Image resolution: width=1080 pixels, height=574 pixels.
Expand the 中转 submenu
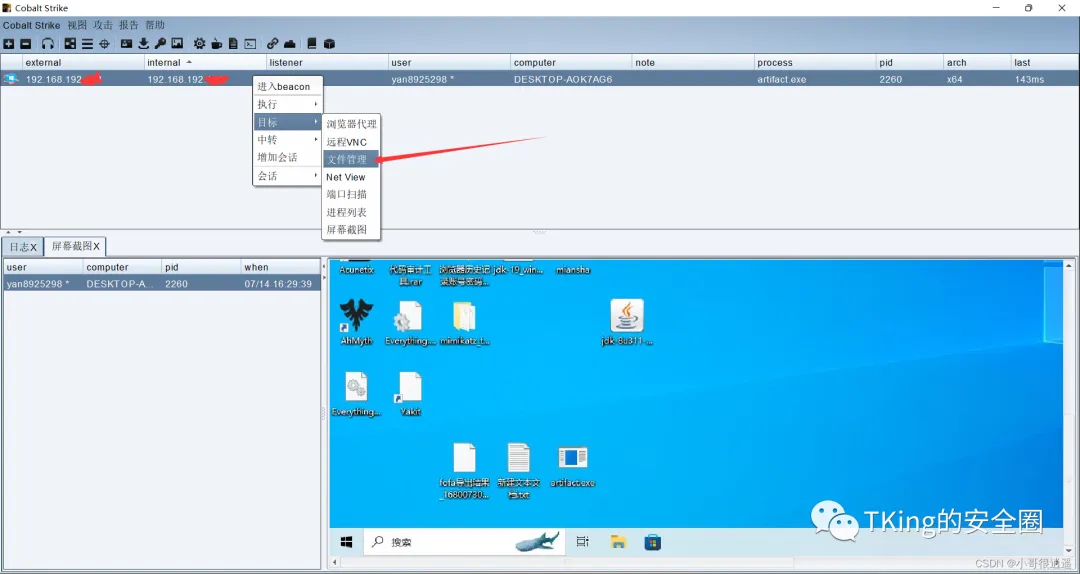tap(288, 140)
